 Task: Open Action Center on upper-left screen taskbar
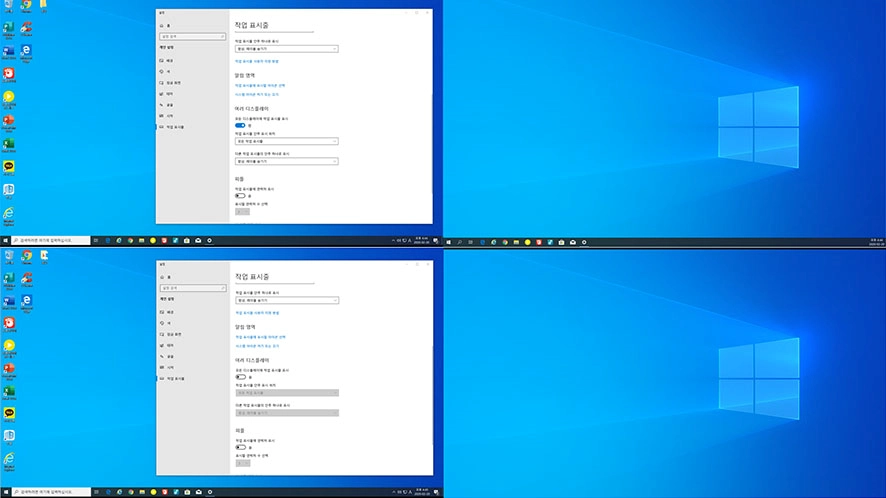[x=436, y=240]
